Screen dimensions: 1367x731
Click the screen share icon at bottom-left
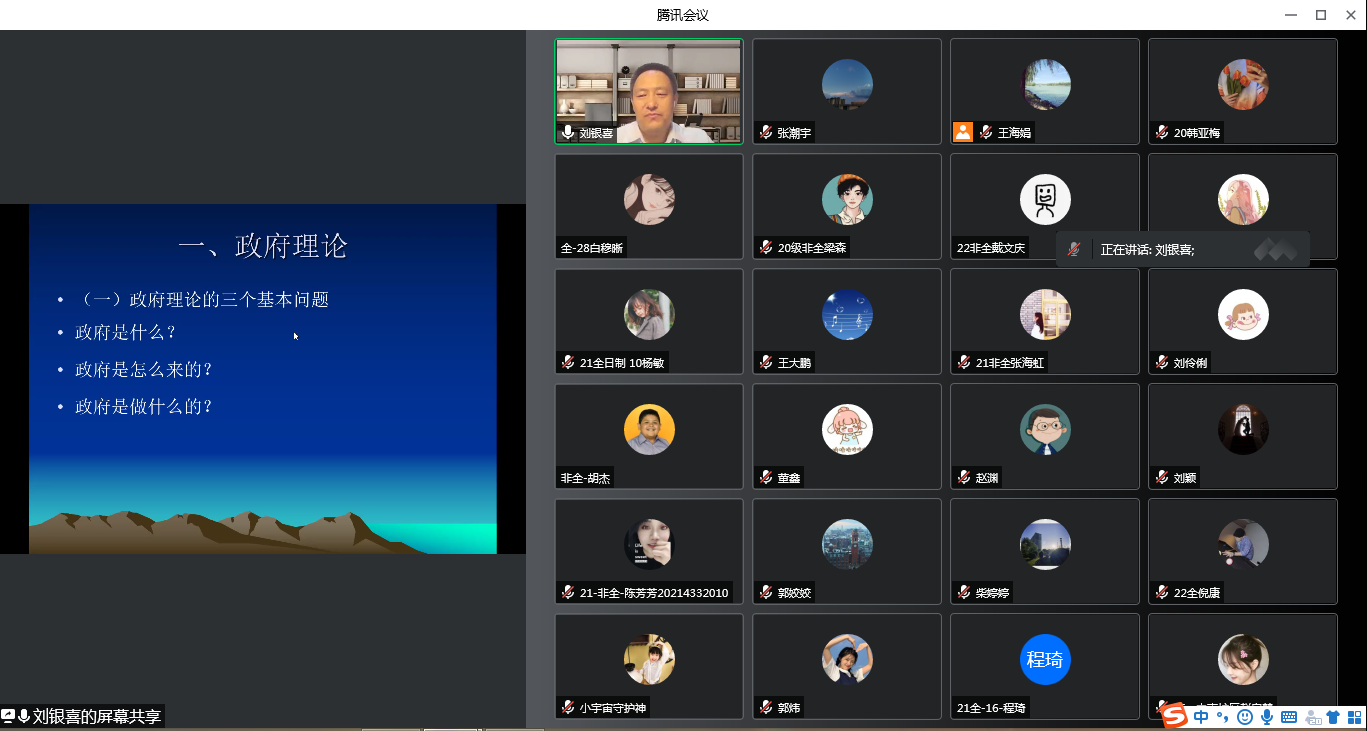tap(8, 716)
